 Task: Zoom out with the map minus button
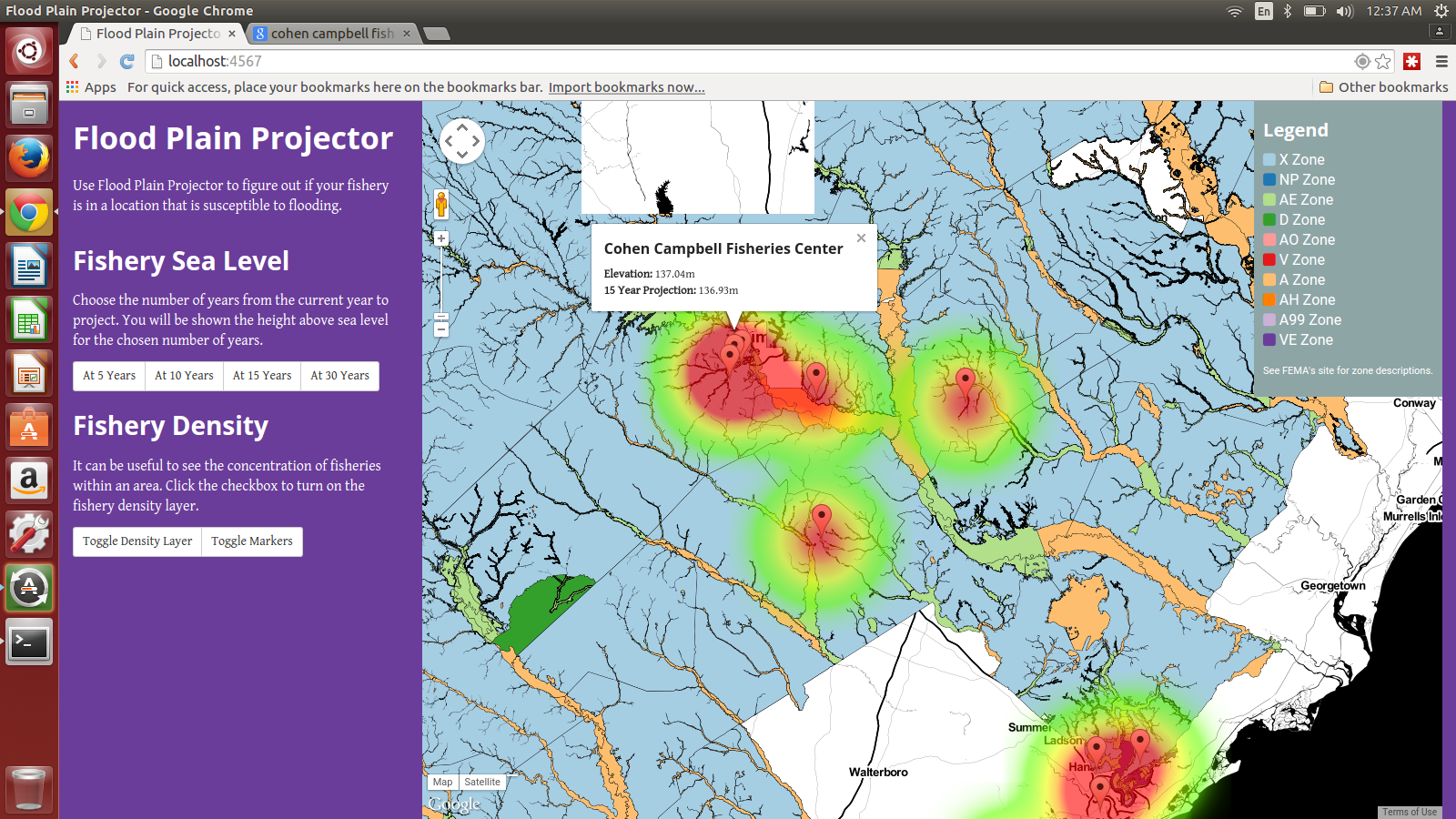tap(441, 329)
